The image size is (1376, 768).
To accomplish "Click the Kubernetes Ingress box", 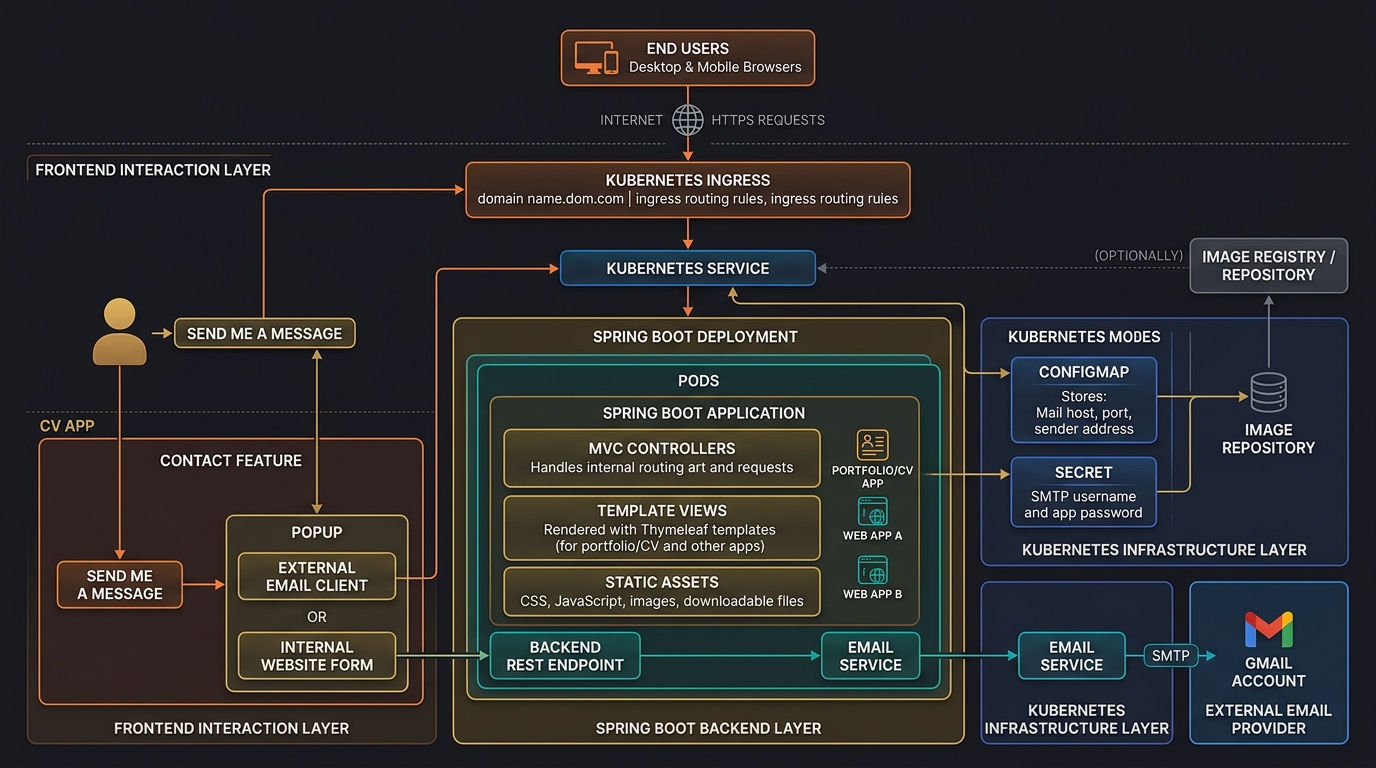I will (687, 189).
